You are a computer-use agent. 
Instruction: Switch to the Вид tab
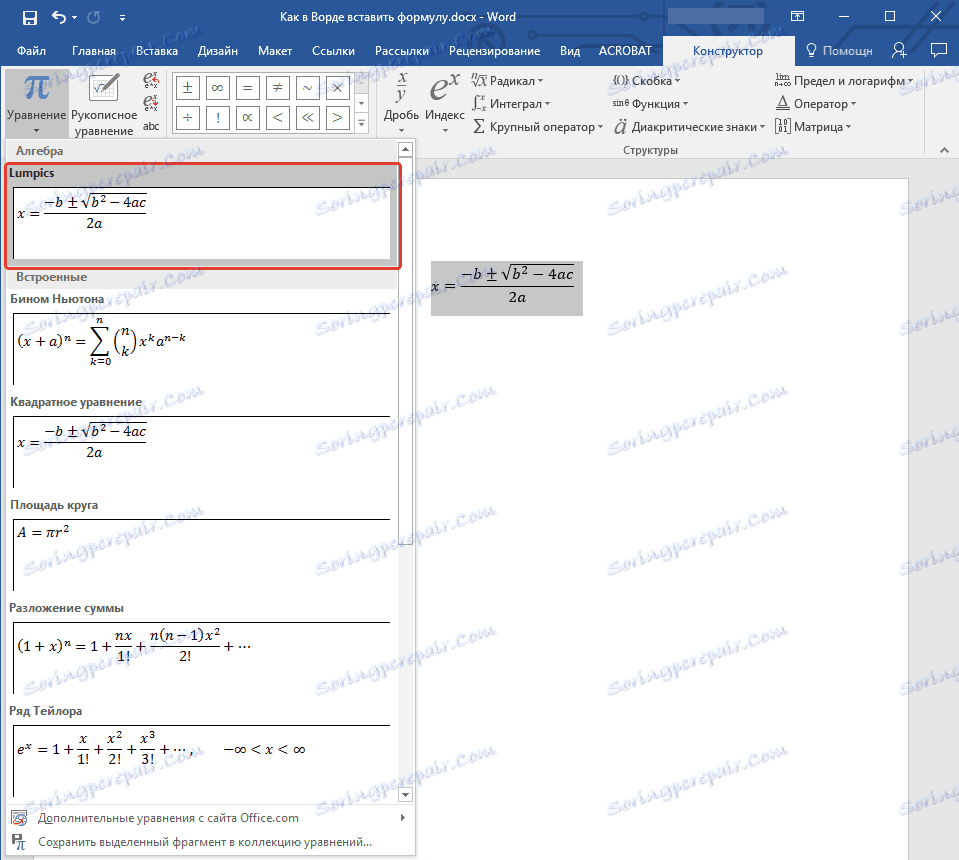(x=569, y=51)
